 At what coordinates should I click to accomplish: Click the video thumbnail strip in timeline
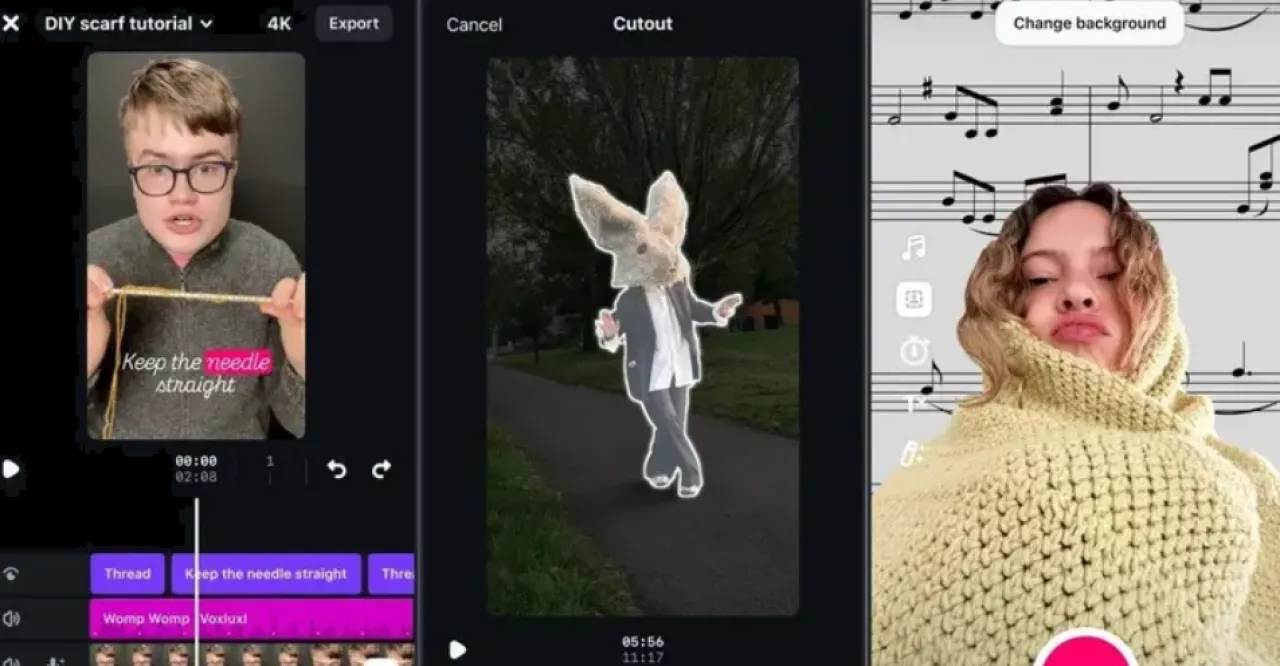(x=251, y=654)
